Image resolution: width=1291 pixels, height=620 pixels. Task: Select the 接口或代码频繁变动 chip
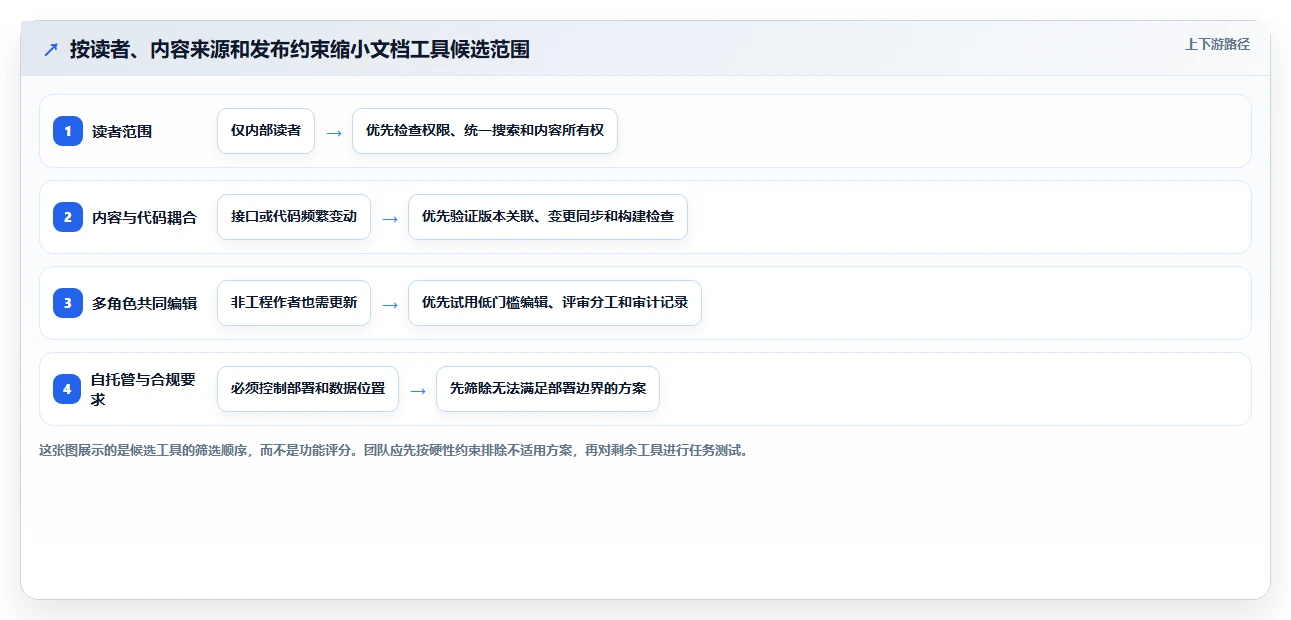(x=294, y=217)
